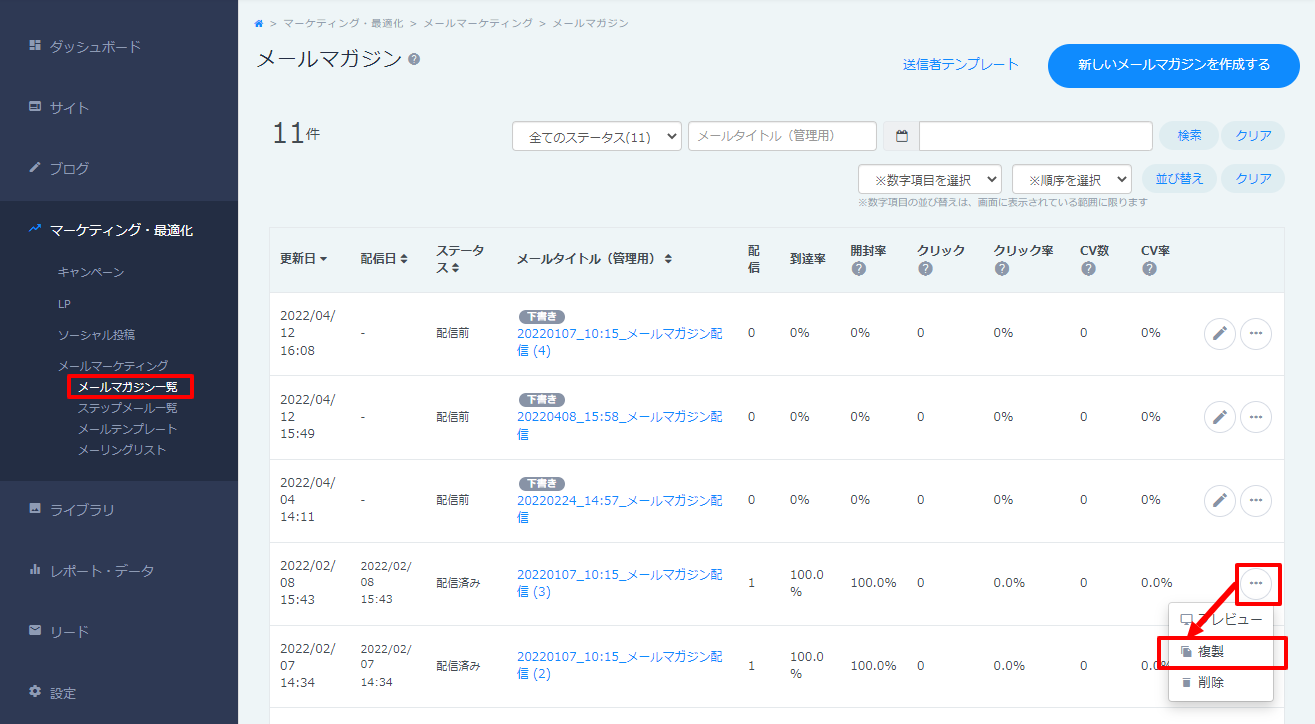Click the bar chart icon beside レポート・データ
The image size is (1315, 724).
click(x=35, y=570)
